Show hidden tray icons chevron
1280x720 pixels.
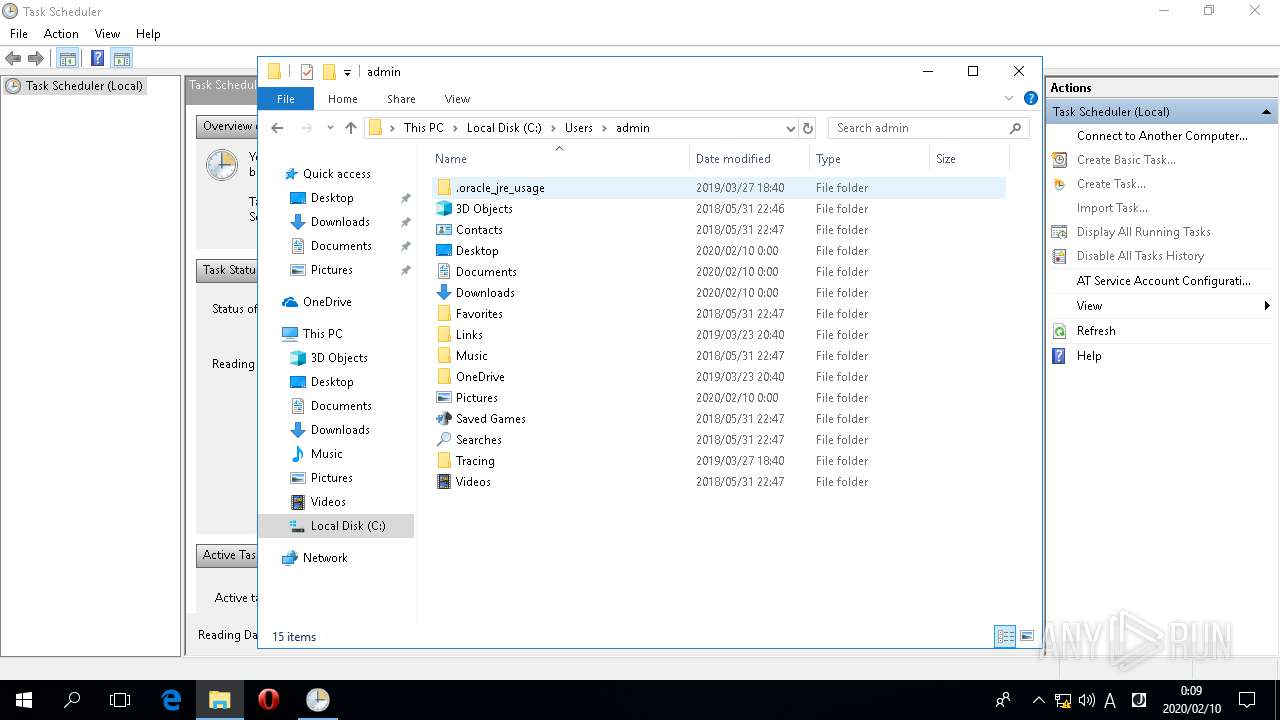pos(1038,700)
